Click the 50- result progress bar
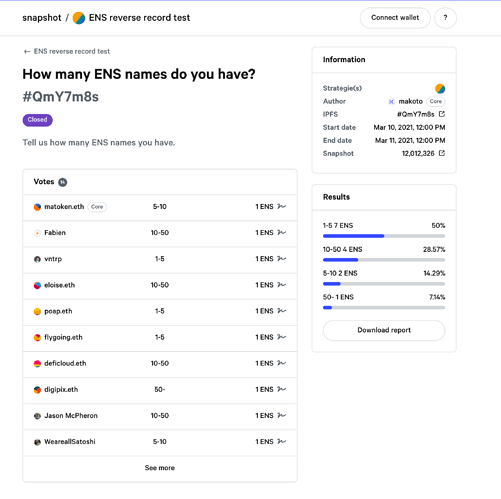This screenshot has width=501, height=499. [384, 308]
